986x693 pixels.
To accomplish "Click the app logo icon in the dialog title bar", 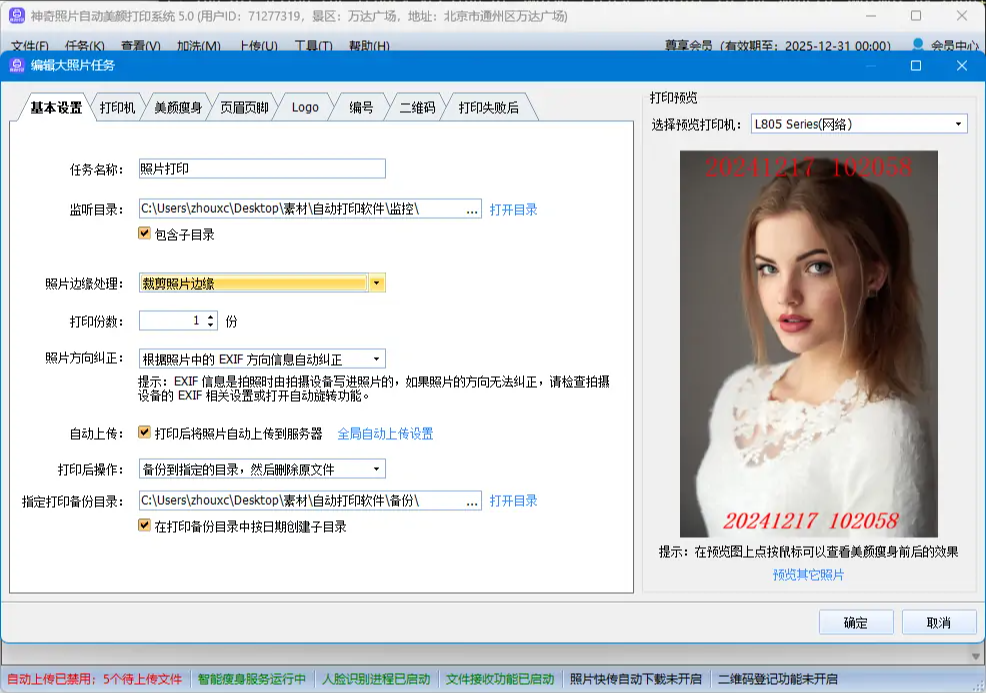I will [x=16, y=67].
